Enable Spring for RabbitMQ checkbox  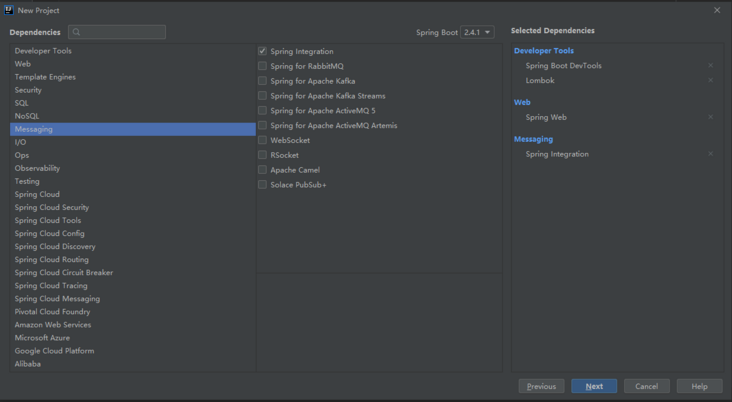262,66
